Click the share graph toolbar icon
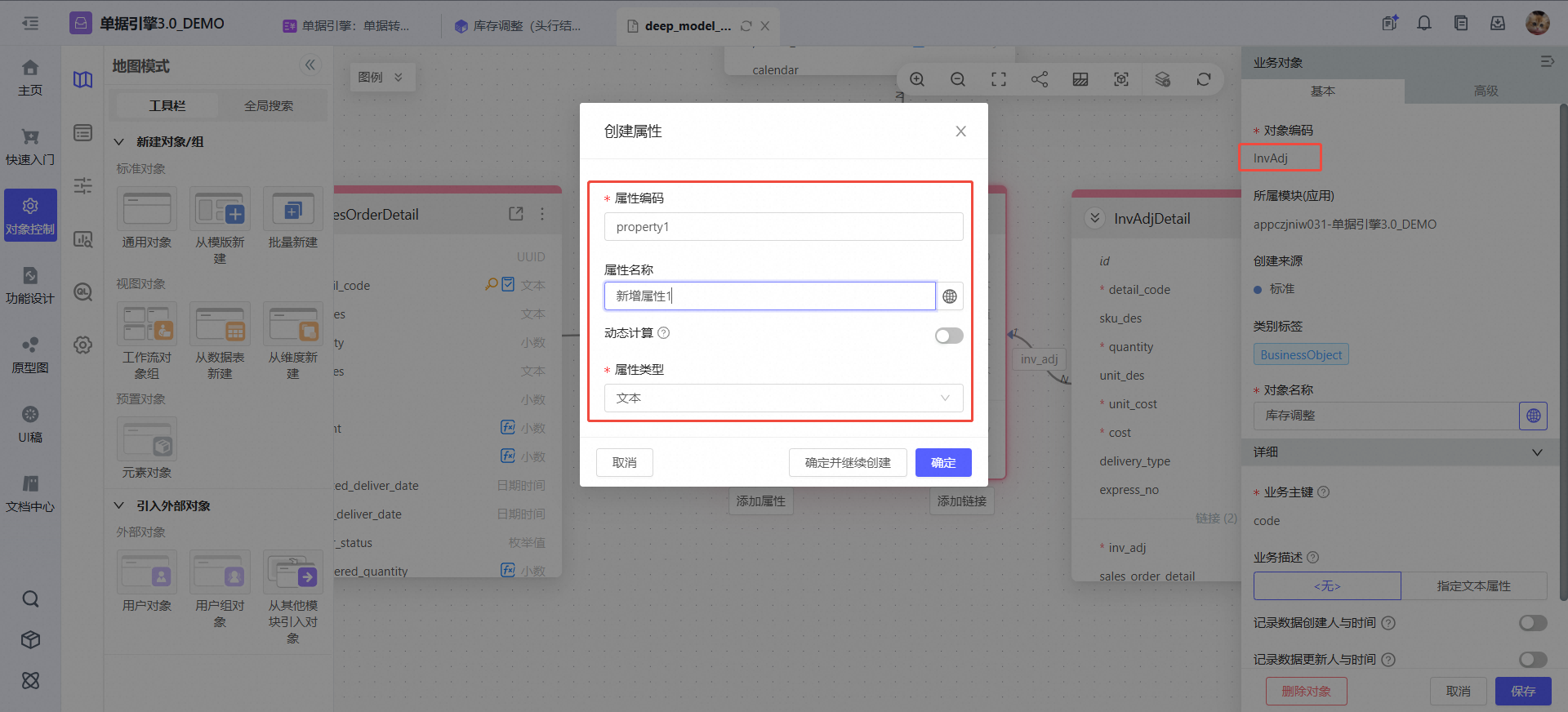The image size is (1568, 712). tap(1040, 79)
